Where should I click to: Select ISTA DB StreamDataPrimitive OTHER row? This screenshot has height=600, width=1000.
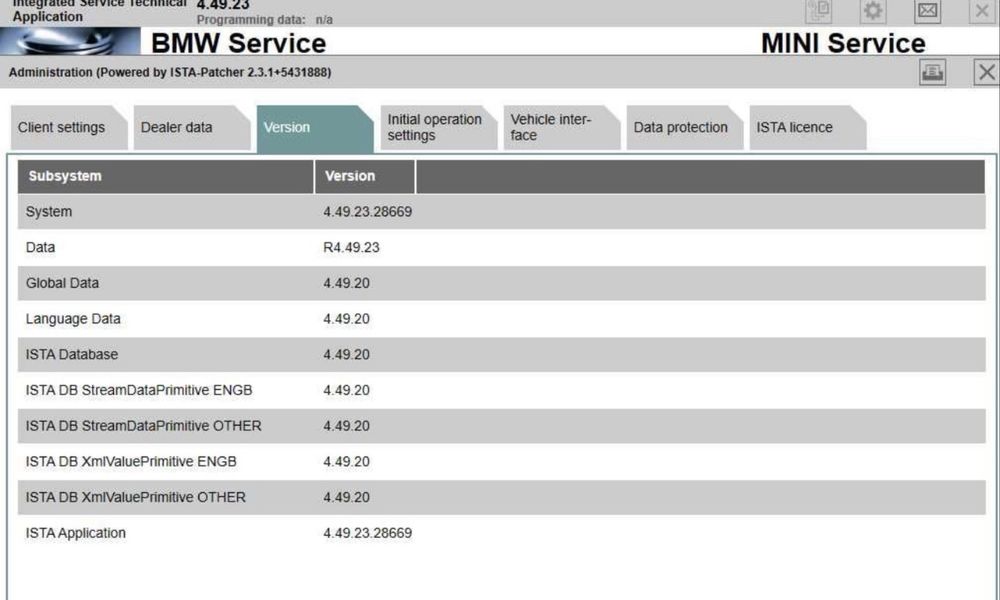point(501,426)
